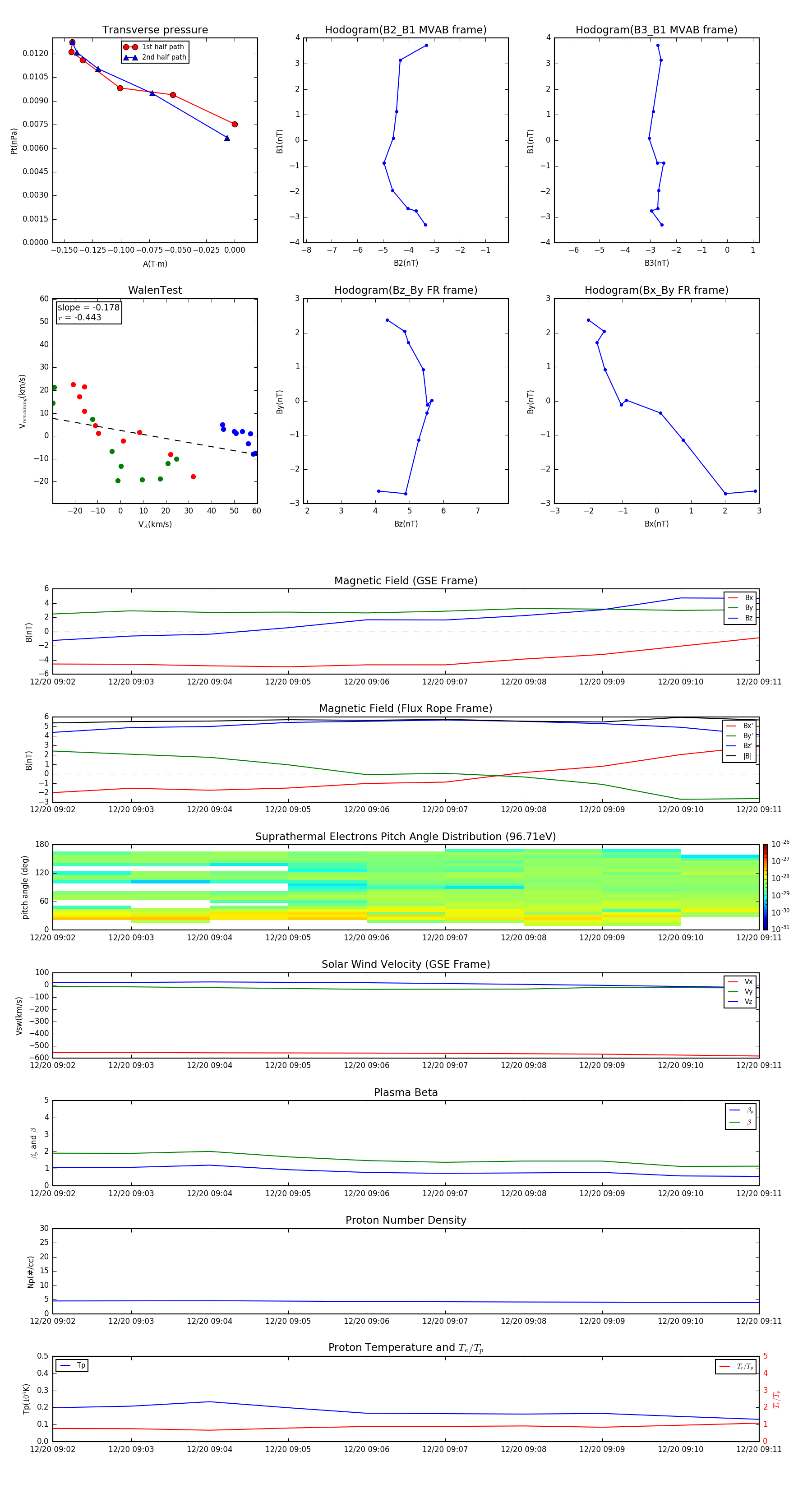Click the "Hodogram(B2_B1 MVAB frame)" title
Screen dimensions: 812x1489
coord(406,30)
